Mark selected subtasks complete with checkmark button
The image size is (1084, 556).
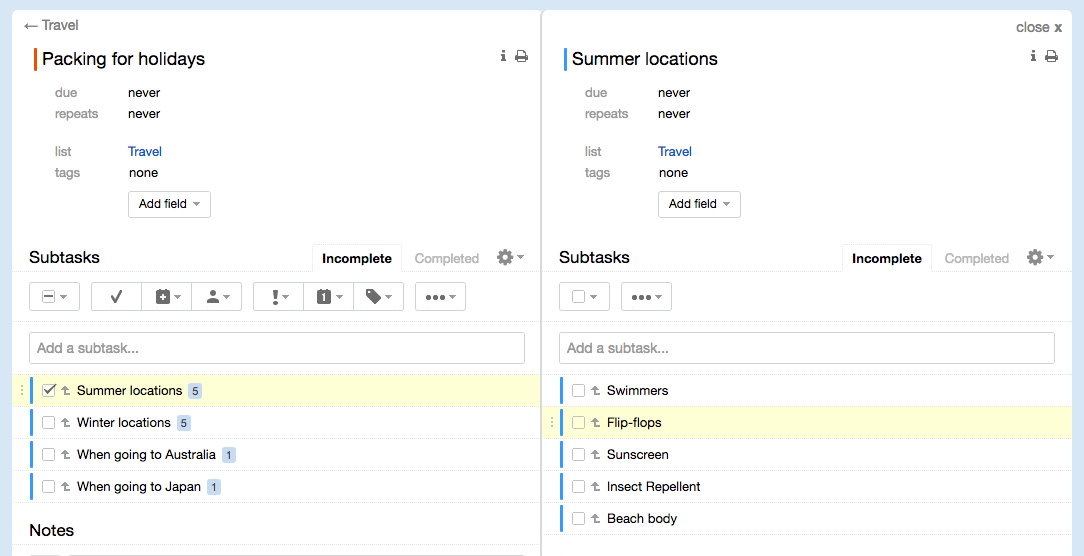point(116,297)
